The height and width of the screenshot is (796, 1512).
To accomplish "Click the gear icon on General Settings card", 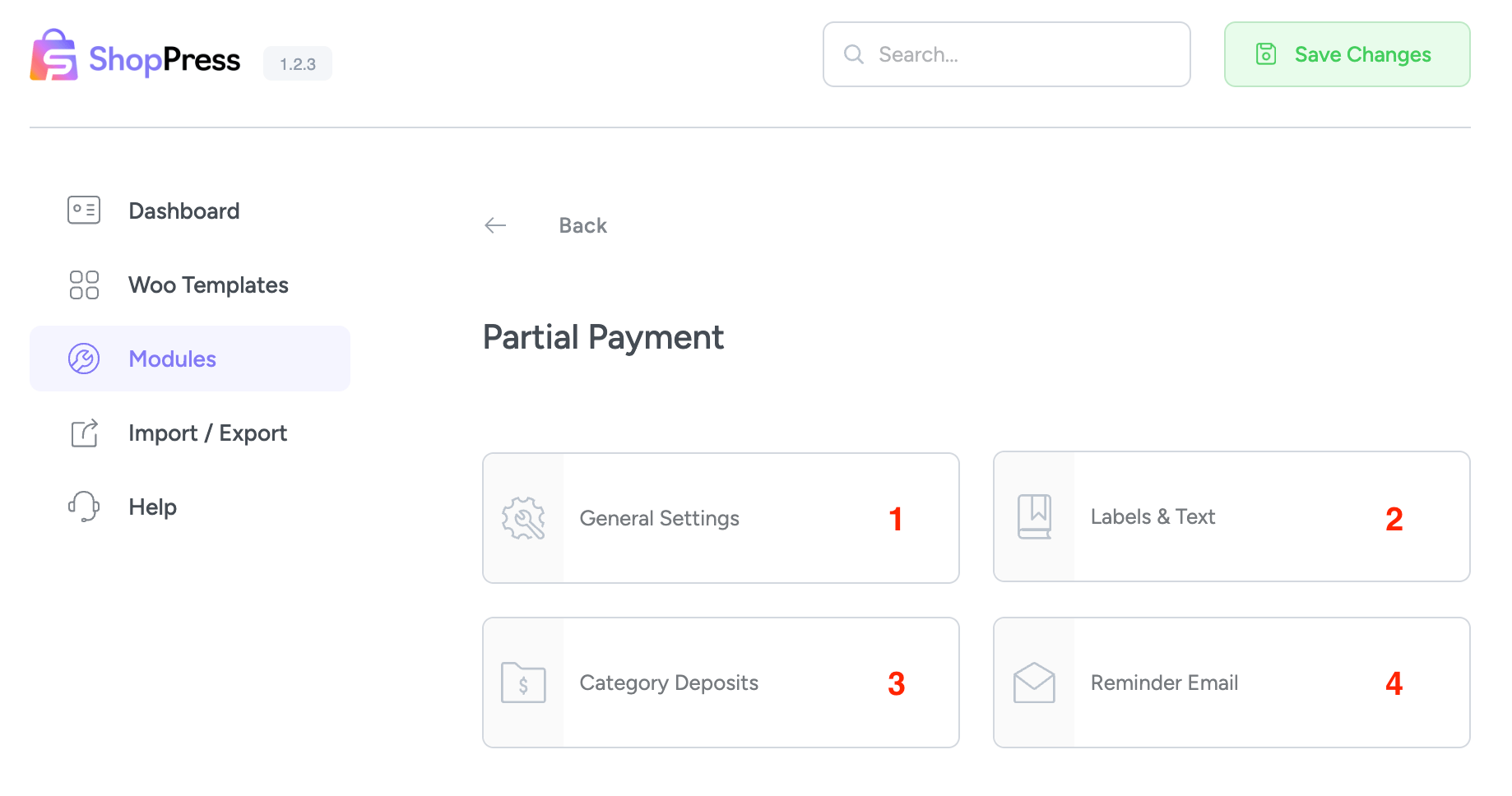I will [x=523, y=518].
